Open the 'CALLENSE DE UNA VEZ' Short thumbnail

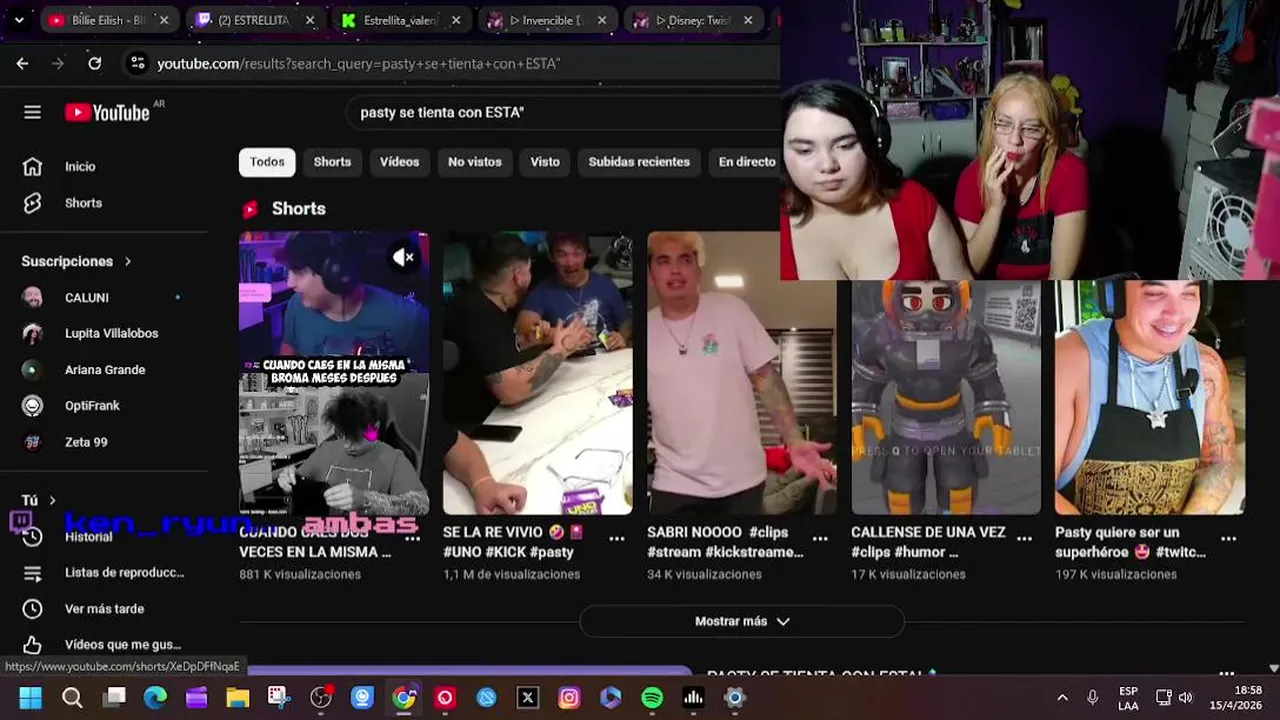point(946,397)
